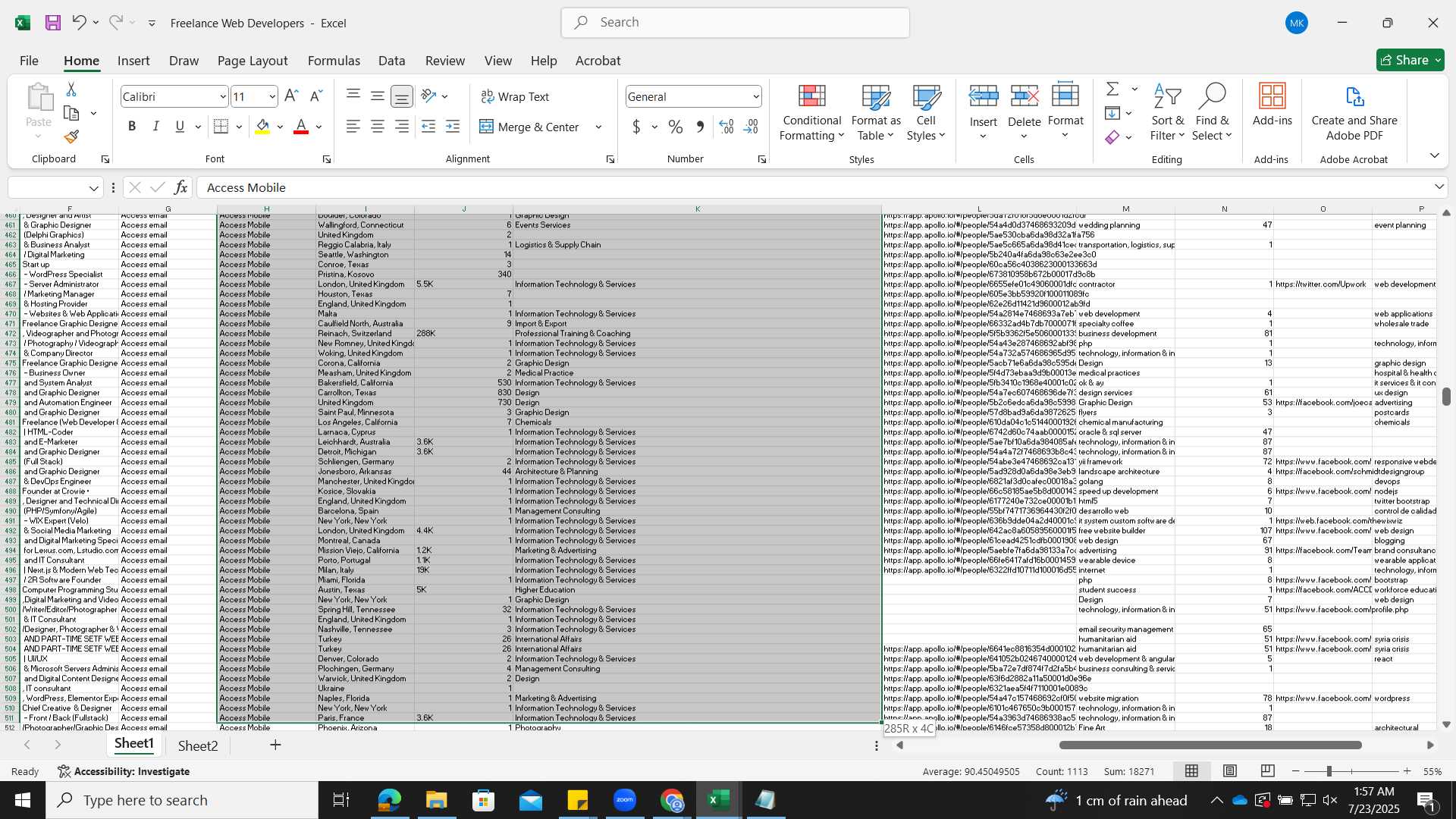The height and width of the screenshot is (819, 1456).
Task: Open the Review ribbon tab
Action: point(444,61)
